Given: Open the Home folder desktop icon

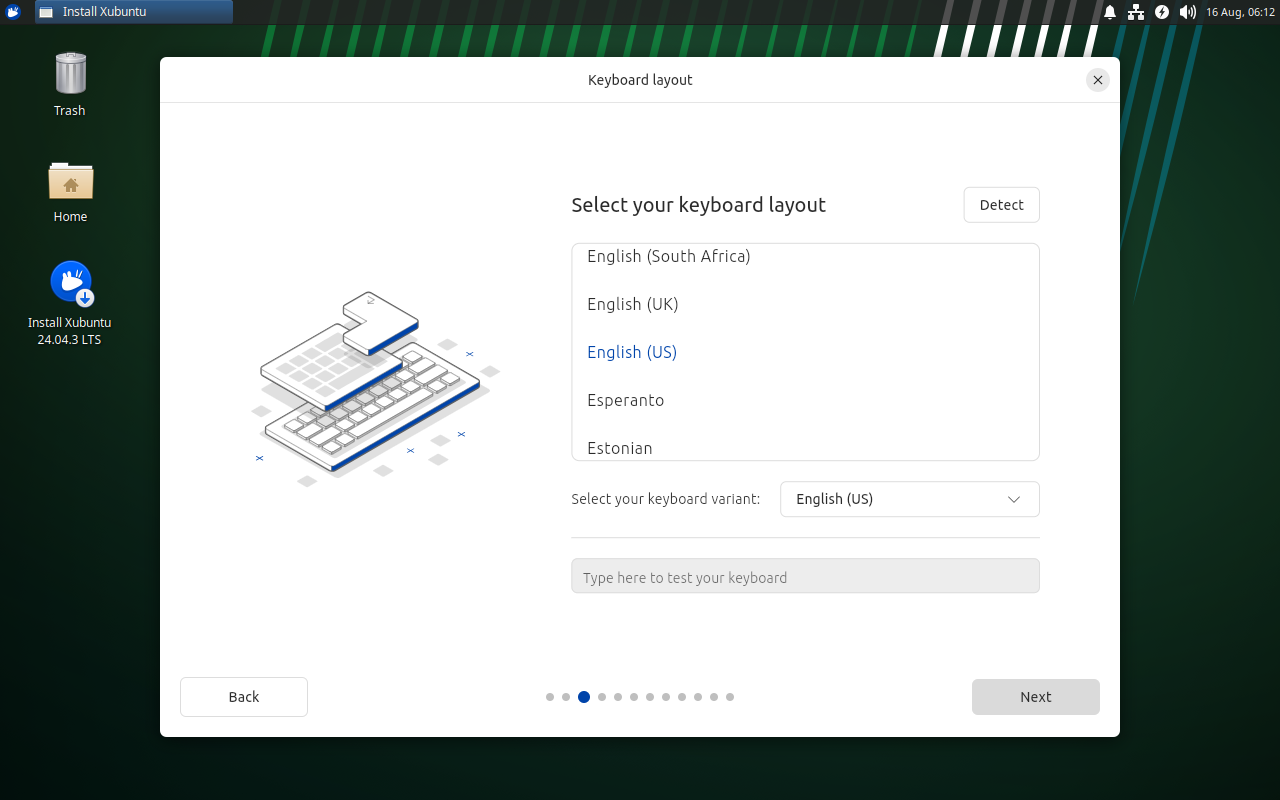Looking at the screenshot, I should pyautogui.click(x=70, y=191).
